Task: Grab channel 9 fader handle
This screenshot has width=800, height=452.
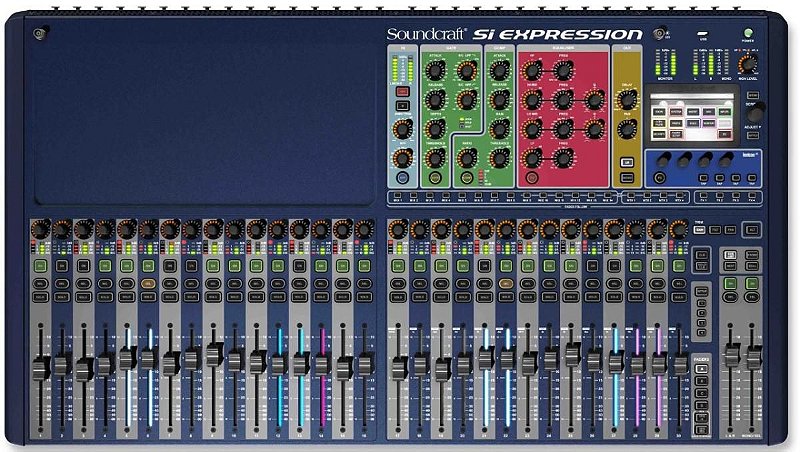Action: 213,354
